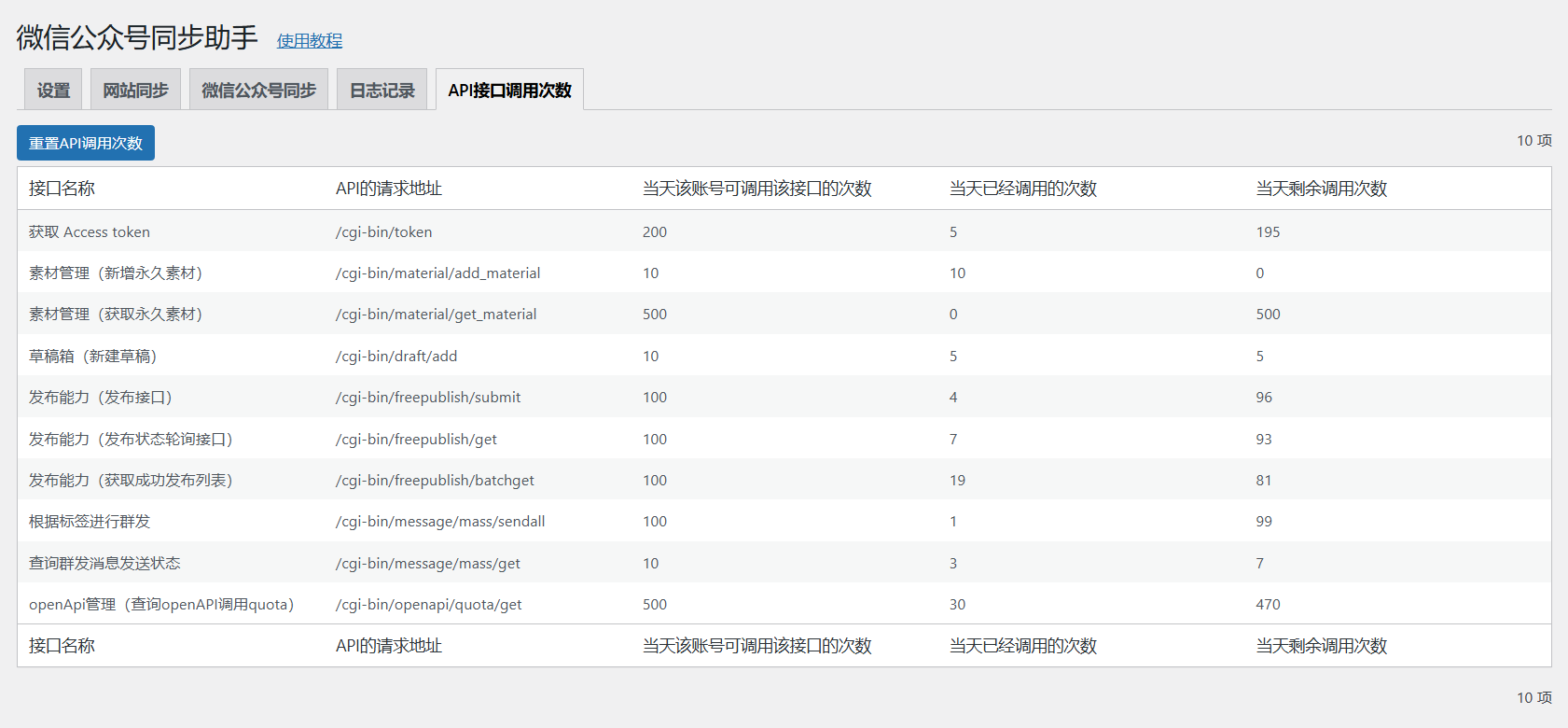
Task: Click the bottom 当天剩余调用次数 footer header
Action: (x=1322, y=646)
